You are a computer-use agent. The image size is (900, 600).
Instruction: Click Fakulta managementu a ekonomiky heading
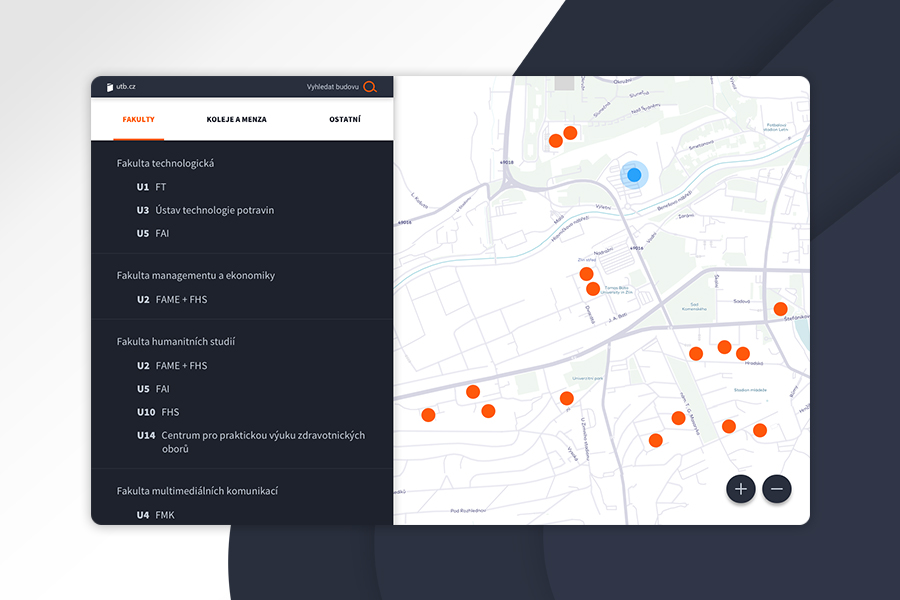[195, 275]
